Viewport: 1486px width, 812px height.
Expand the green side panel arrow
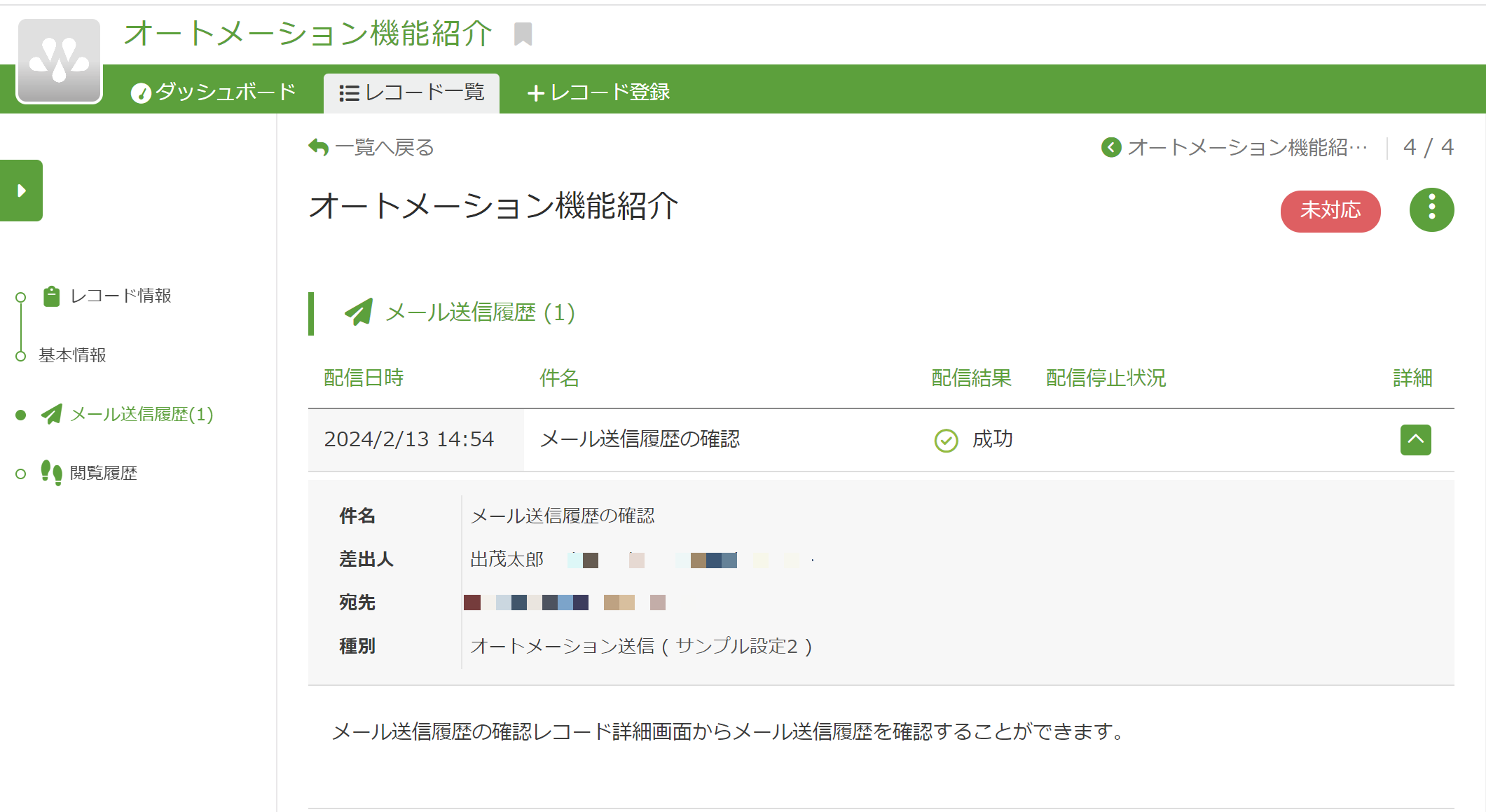click(x=21, y=191)
